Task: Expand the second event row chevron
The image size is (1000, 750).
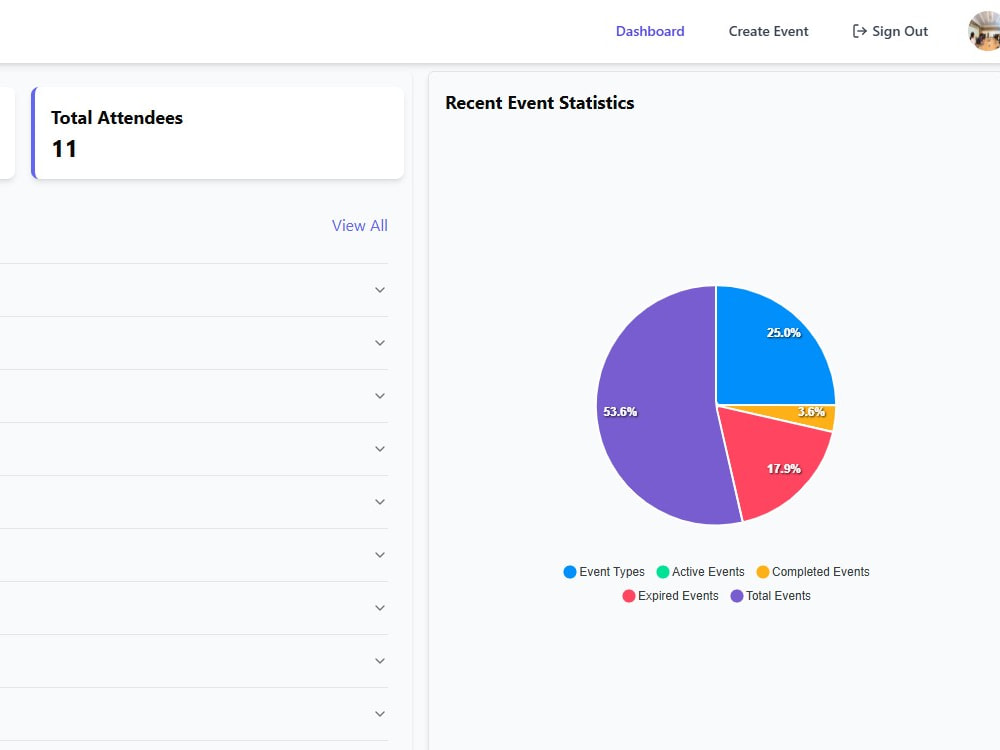Action: pos(380,343)
